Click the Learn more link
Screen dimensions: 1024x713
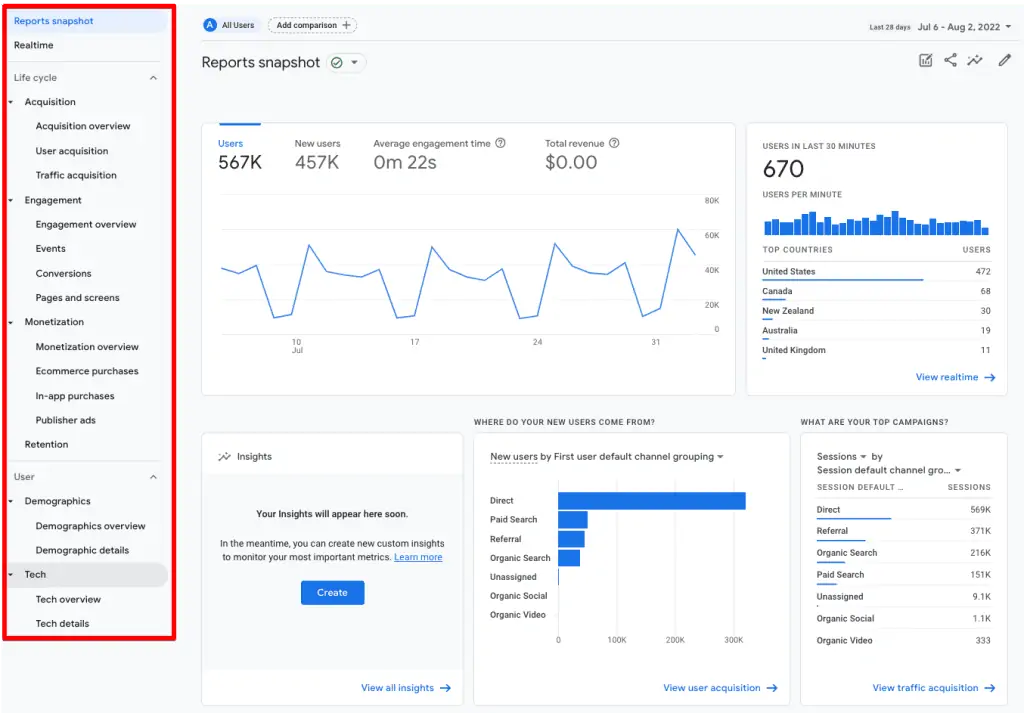[418, 557]
